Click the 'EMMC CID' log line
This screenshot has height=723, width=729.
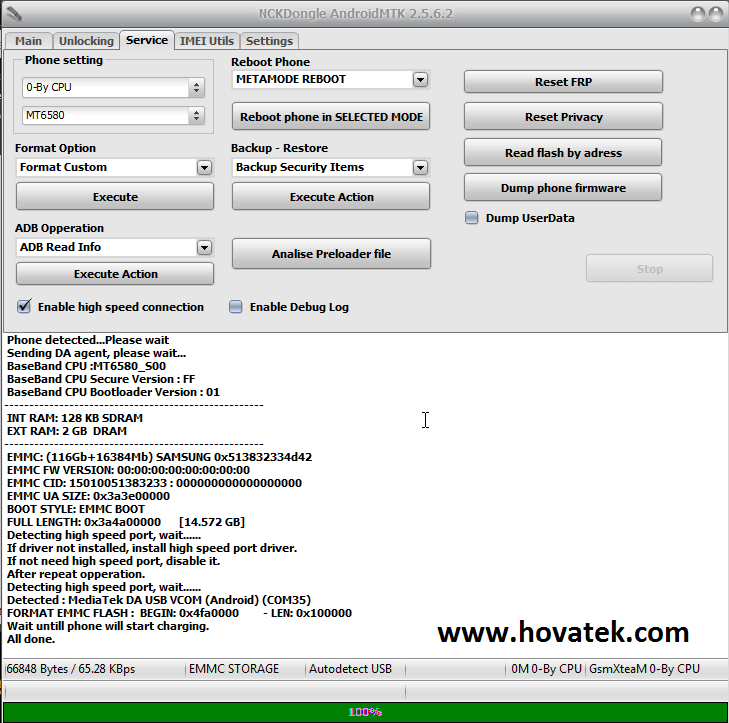[x=154, y=483]
